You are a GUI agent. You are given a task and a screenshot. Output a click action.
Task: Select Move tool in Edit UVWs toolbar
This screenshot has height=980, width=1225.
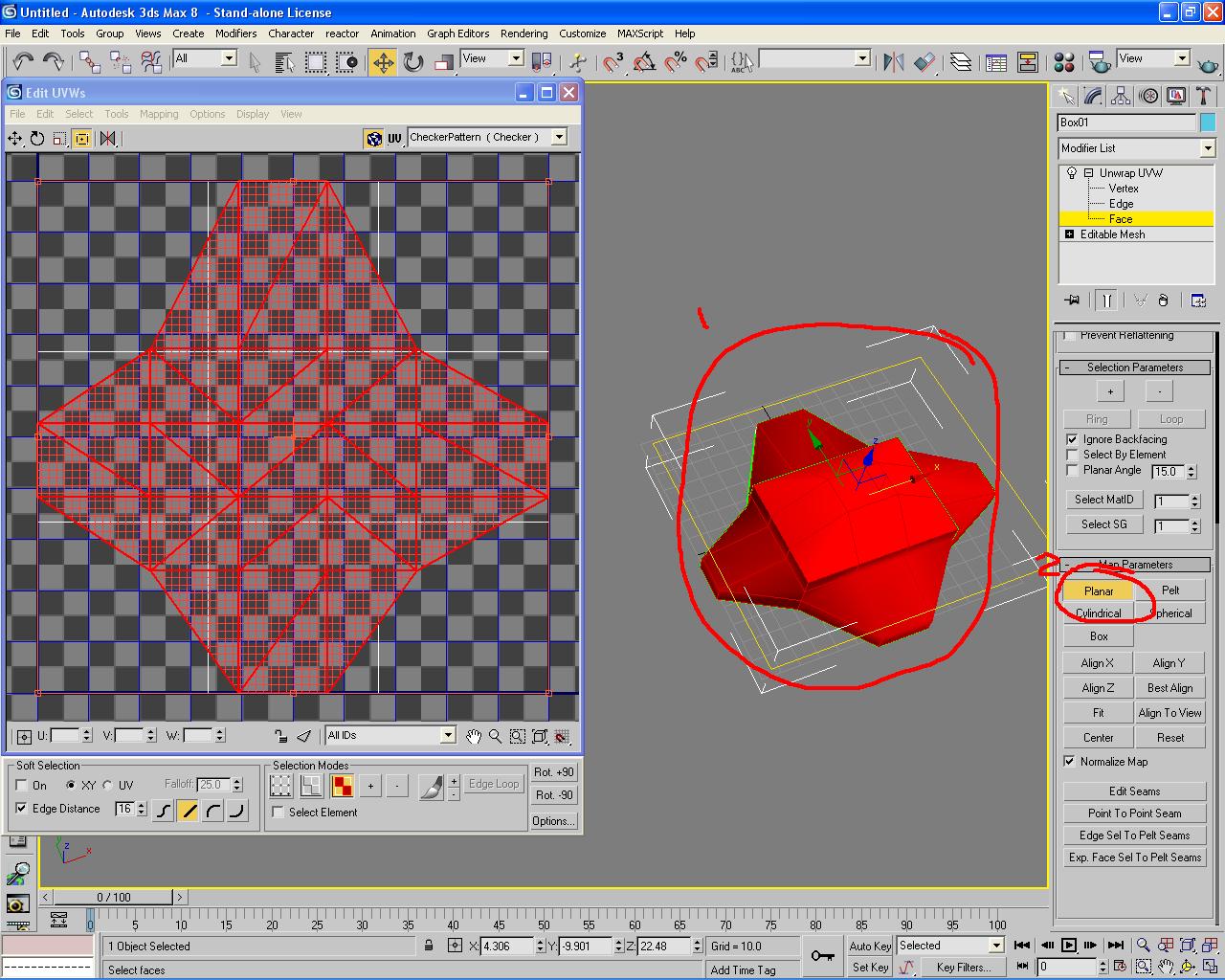click(x=15, y=139)
